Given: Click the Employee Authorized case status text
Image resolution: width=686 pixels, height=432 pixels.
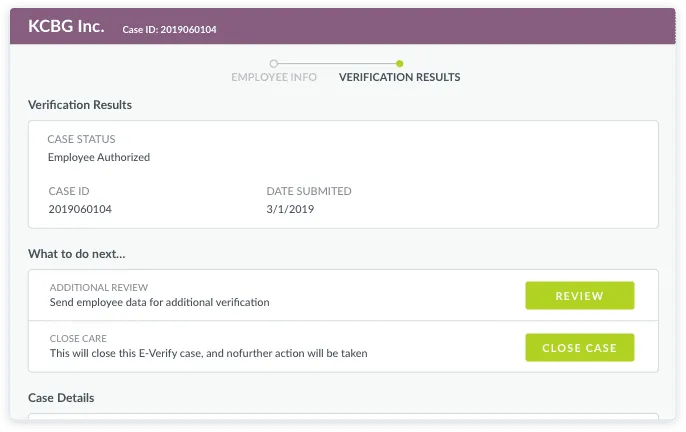Looking at the screenshot, I should coord(99,157).
